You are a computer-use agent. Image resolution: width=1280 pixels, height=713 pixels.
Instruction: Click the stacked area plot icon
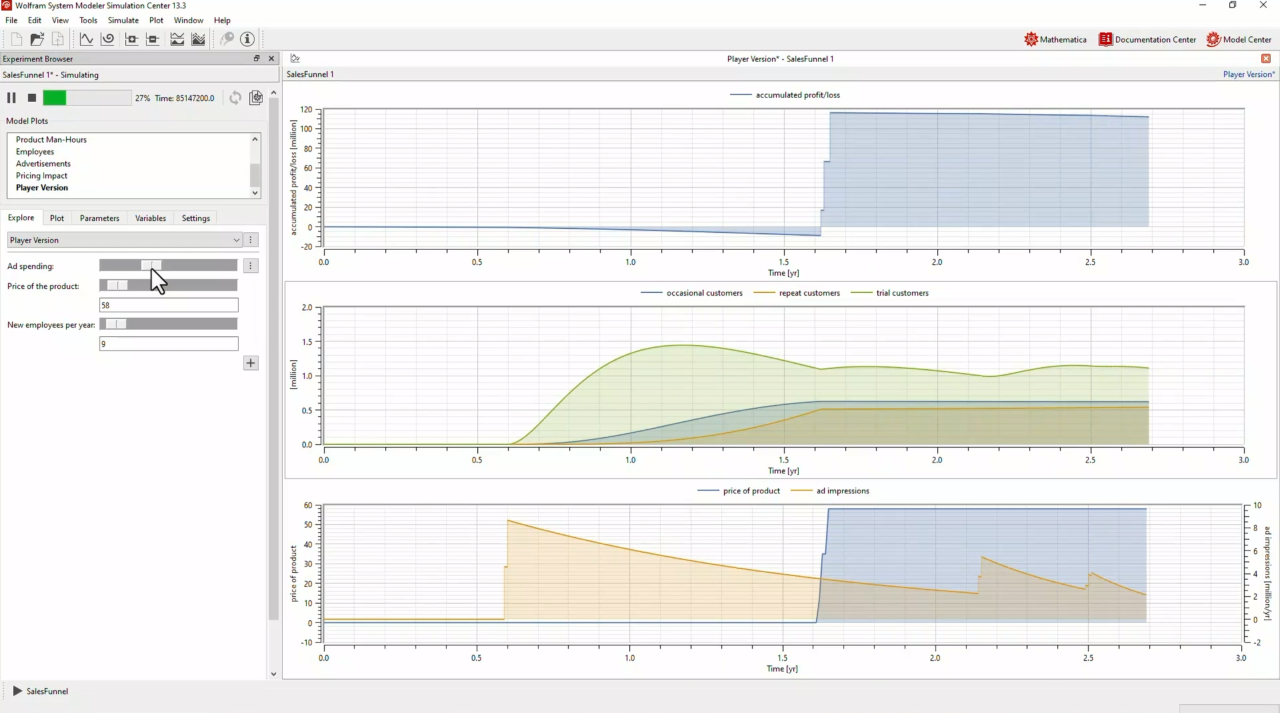(177, 39)
